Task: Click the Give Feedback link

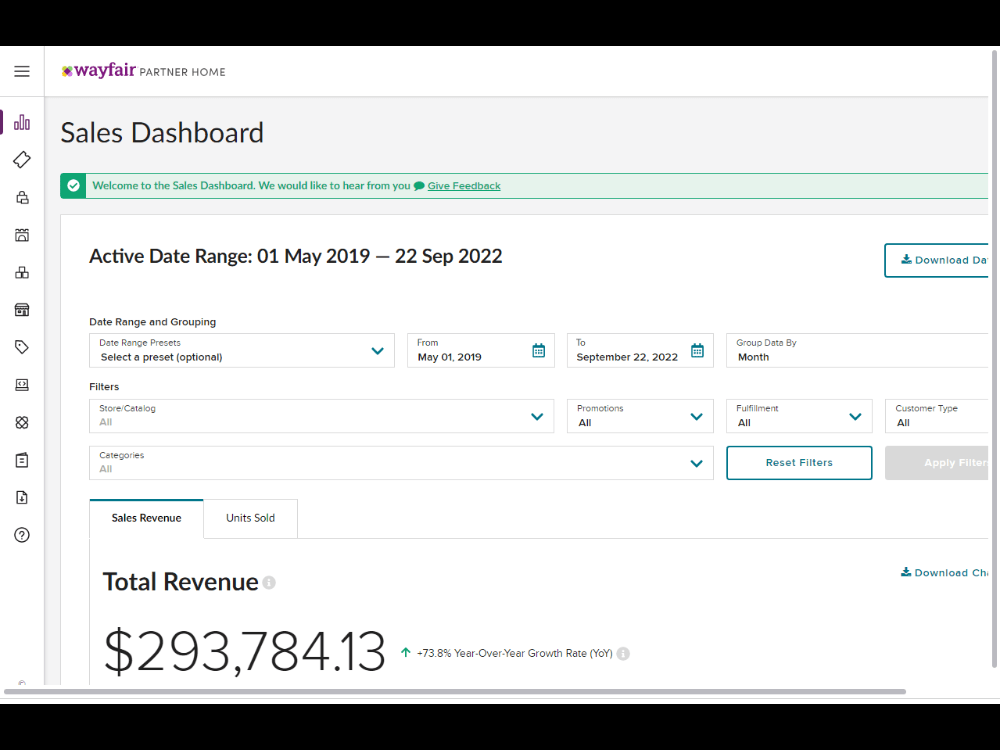Action: (x=464, y=186)
